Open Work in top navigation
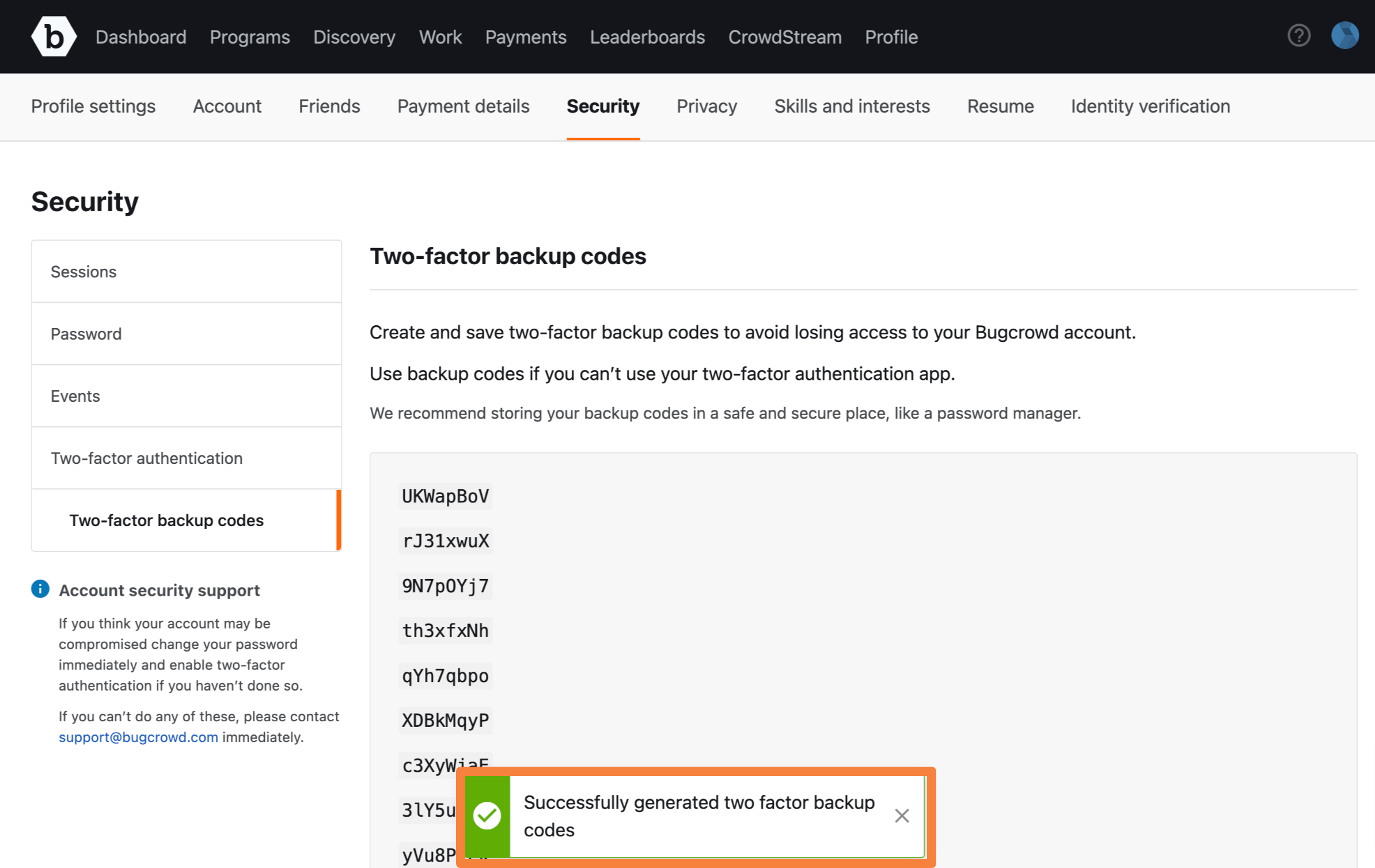Viewport: 1375px width, 868px height. point(440,37)
